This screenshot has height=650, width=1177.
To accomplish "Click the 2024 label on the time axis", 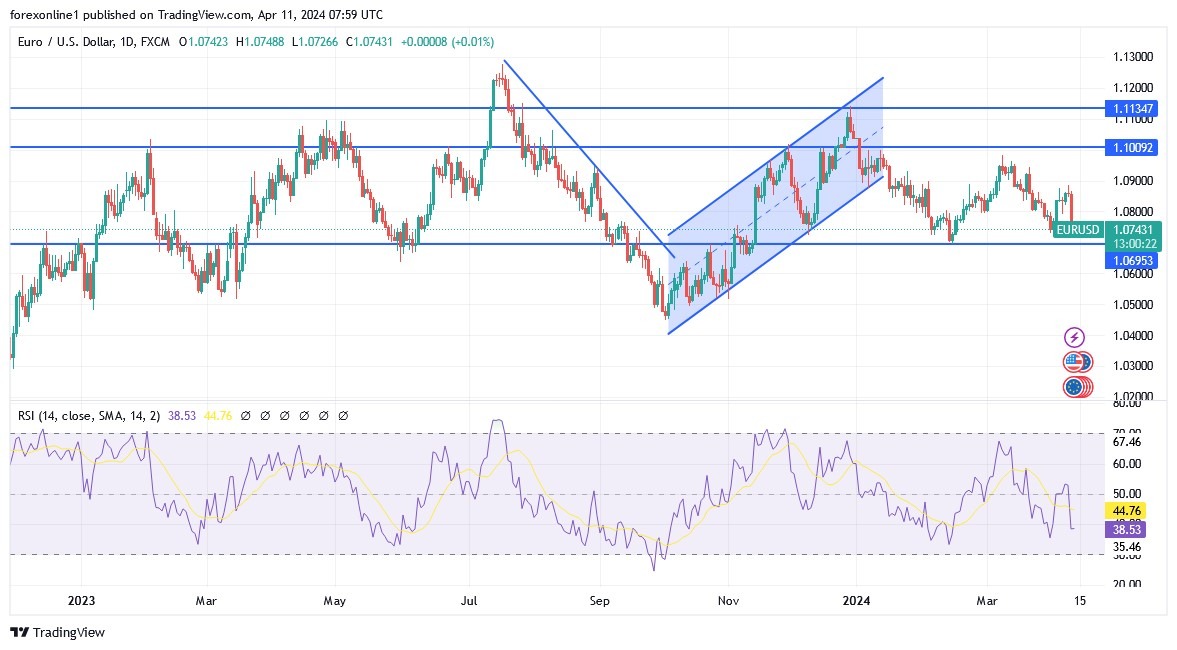I will pyautogui.click(x=856, y=601).
